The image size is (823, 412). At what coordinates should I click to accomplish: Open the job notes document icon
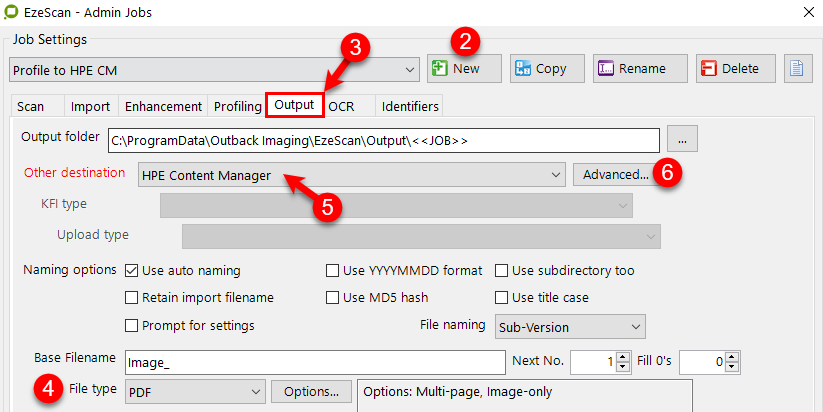[796, 69]
